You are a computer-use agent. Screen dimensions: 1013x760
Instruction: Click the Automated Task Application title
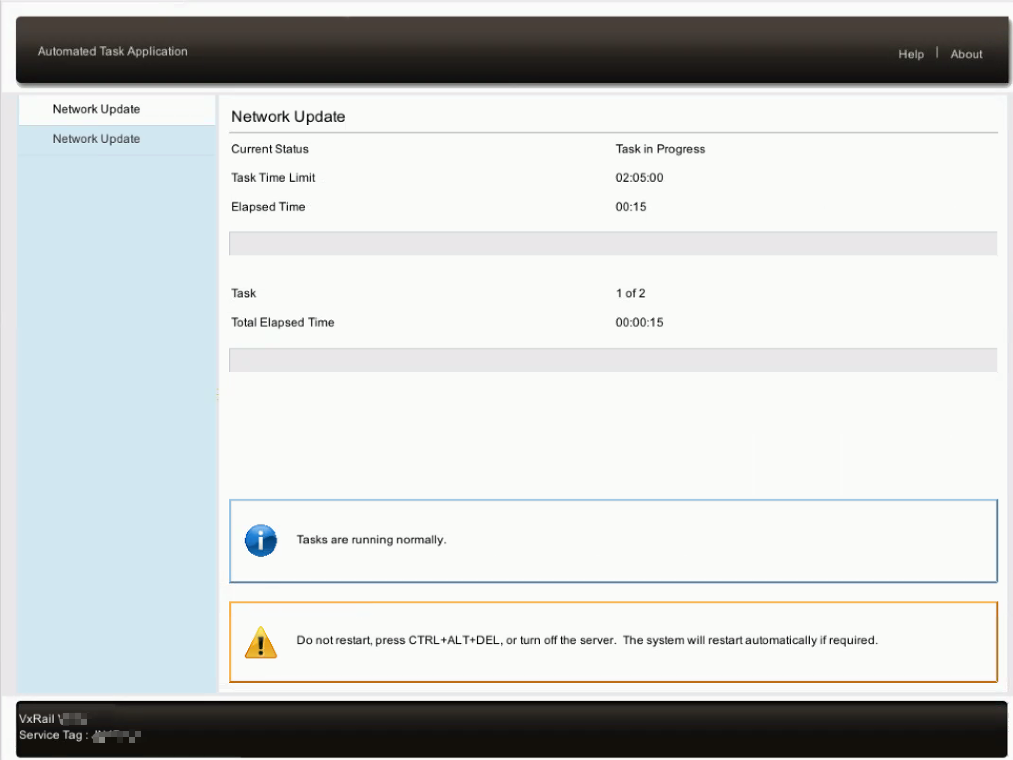[112, 51]
